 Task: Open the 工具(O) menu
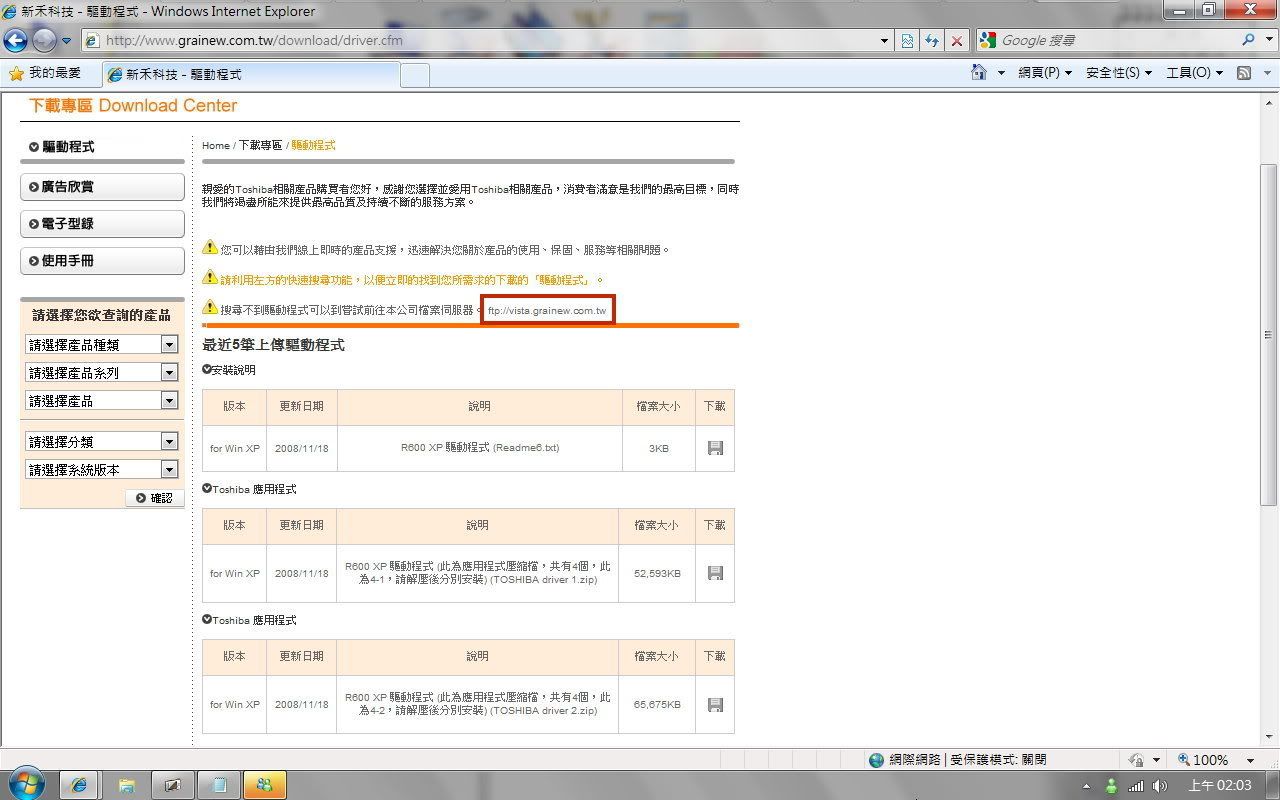pos(1194,73)
